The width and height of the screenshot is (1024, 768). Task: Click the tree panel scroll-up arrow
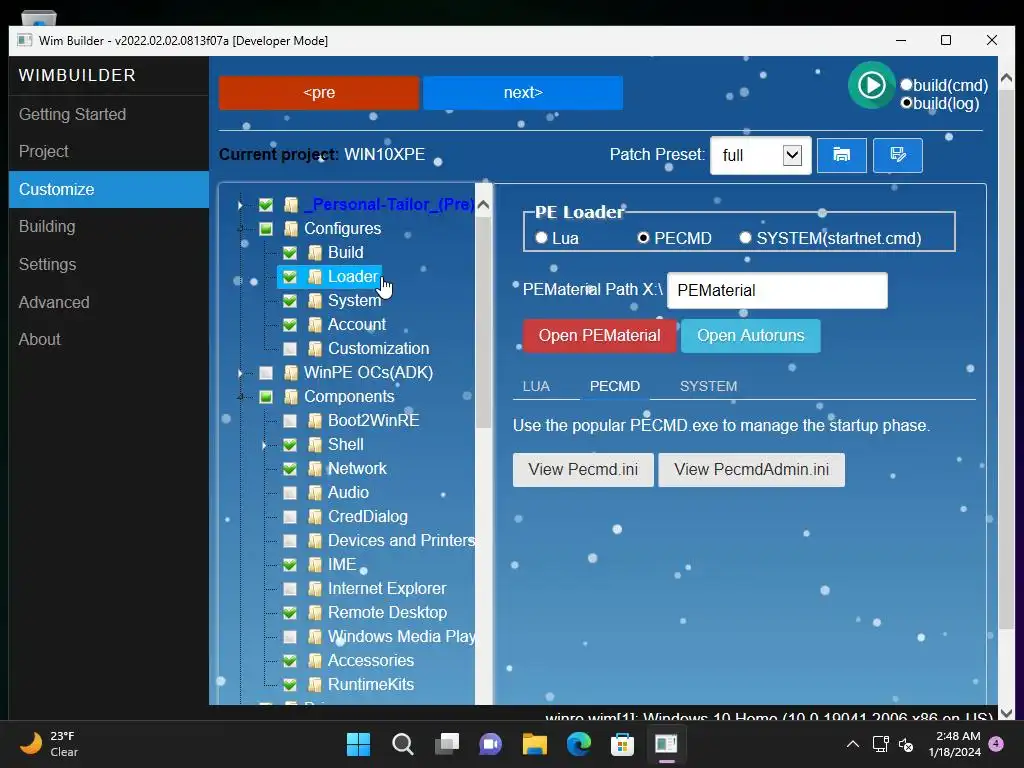[x=483, y=205]
